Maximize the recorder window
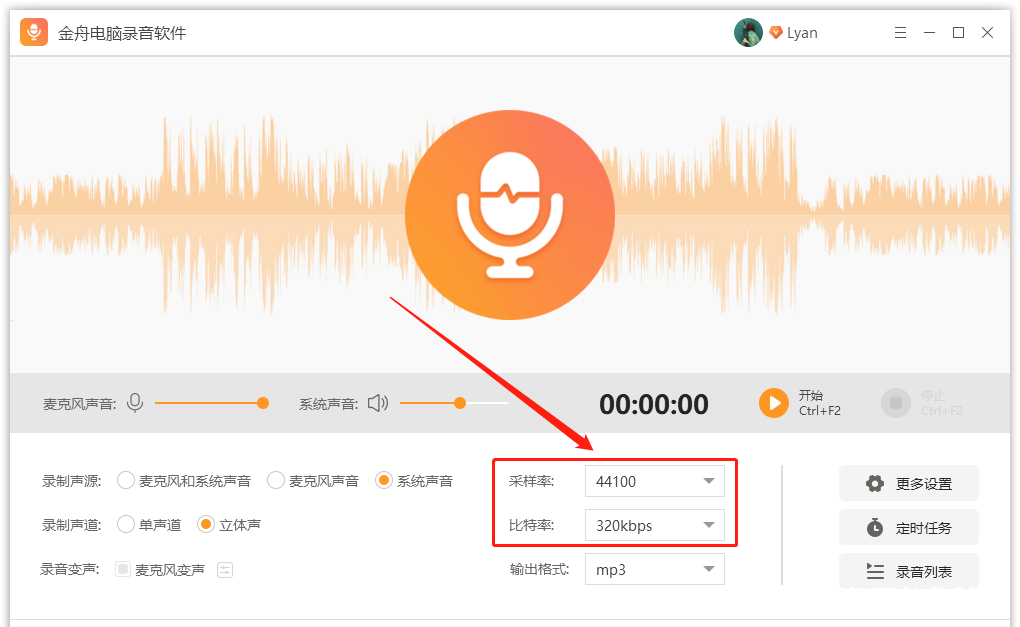Image resolution: width=1020 pixels, height=627 pixels. (x=958, y=33)
